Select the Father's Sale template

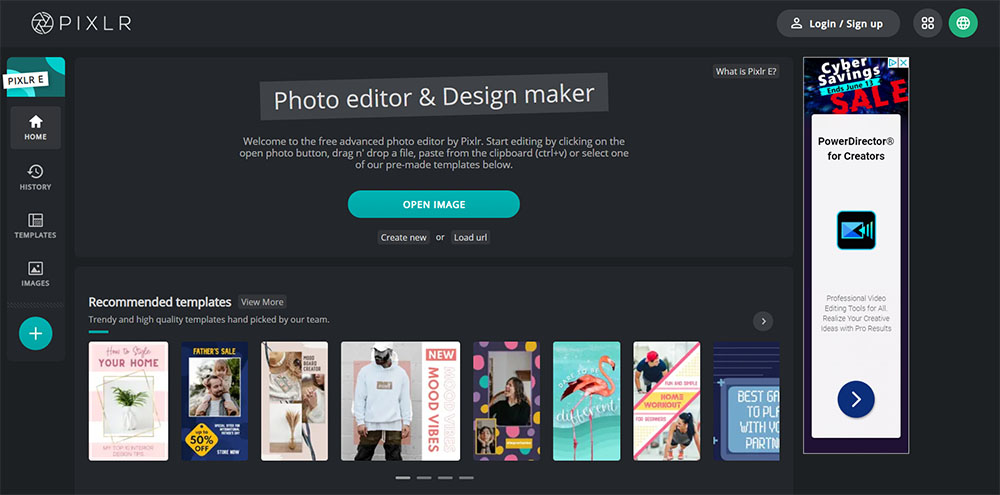[214, 401]
